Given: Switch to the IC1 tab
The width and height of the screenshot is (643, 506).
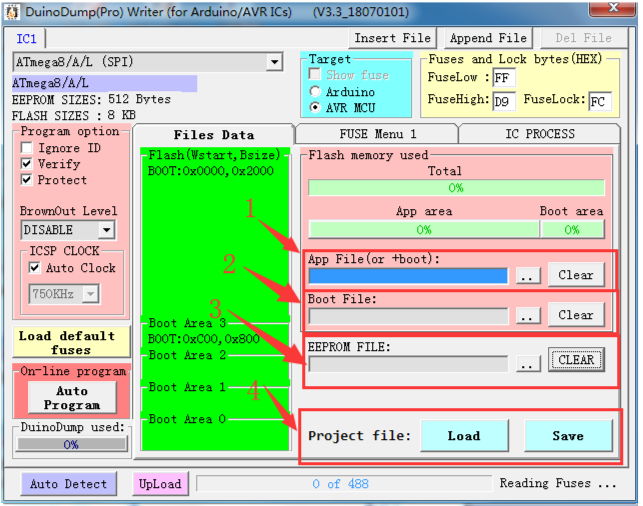Looking at the screenshot, I should click(x=26, y=39).
